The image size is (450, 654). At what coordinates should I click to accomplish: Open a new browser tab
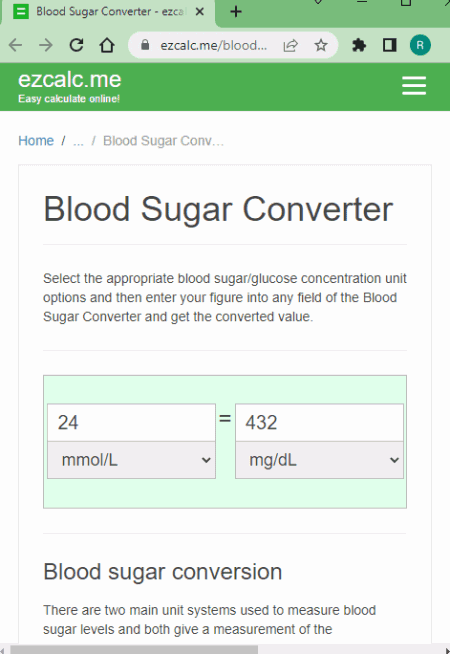(236, 12)
